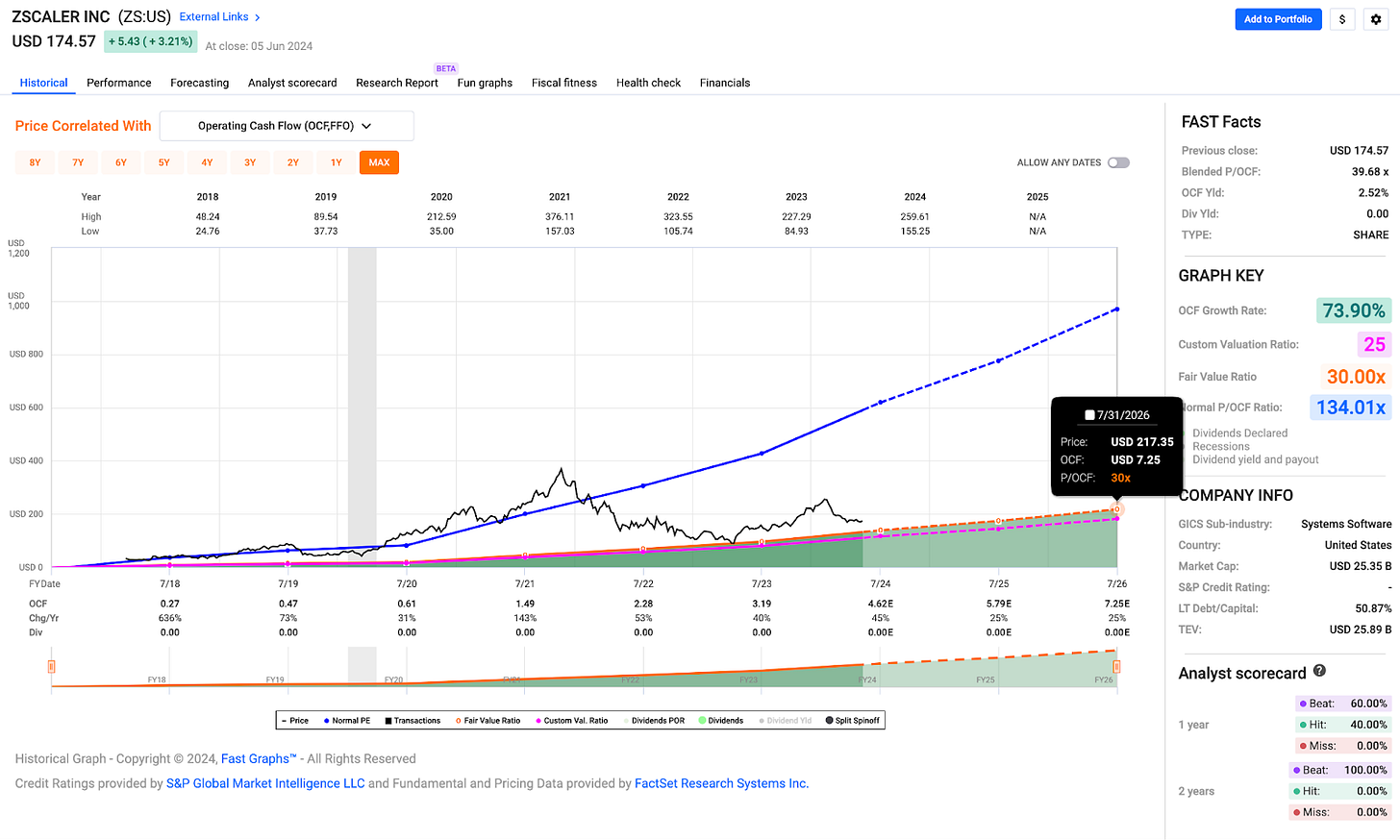Toggle Dividends legend entry

click(x=721, y=720)
